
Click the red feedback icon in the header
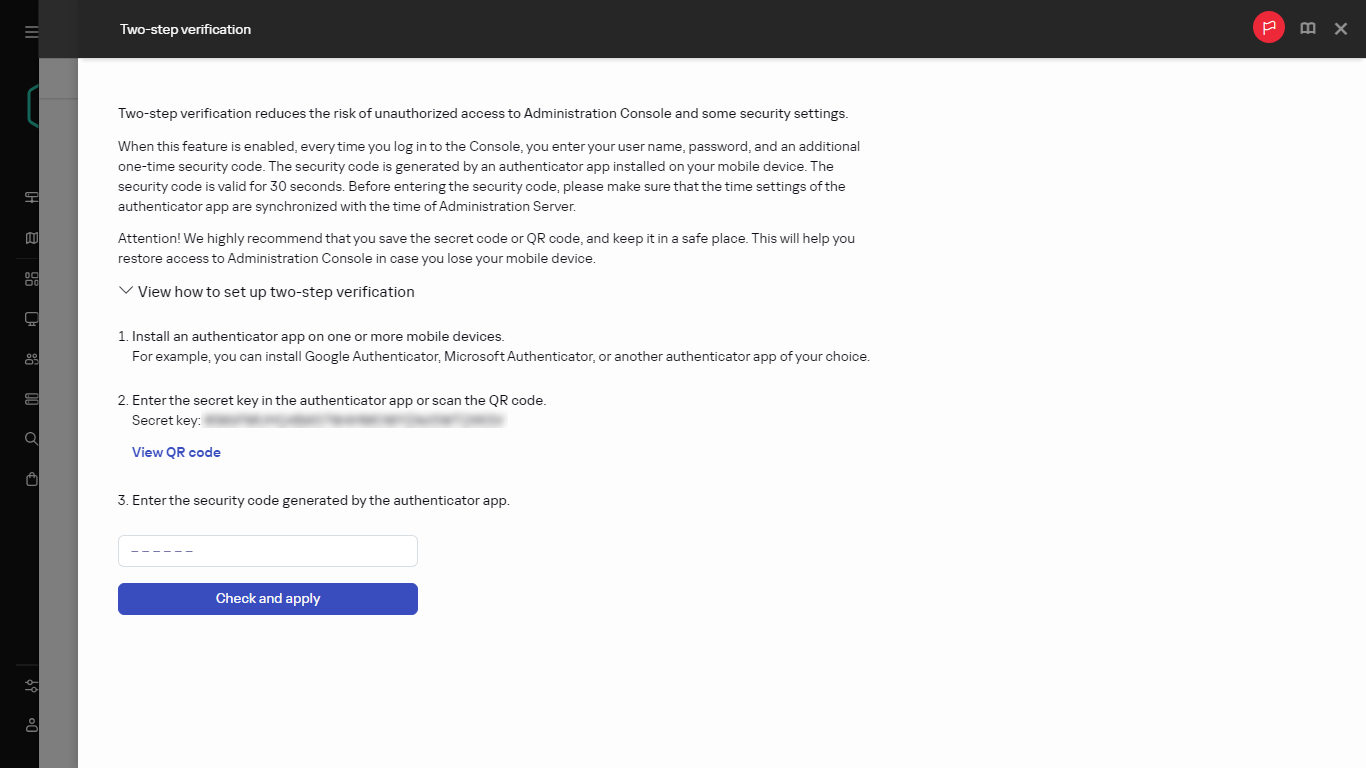tap(1268, 27)
